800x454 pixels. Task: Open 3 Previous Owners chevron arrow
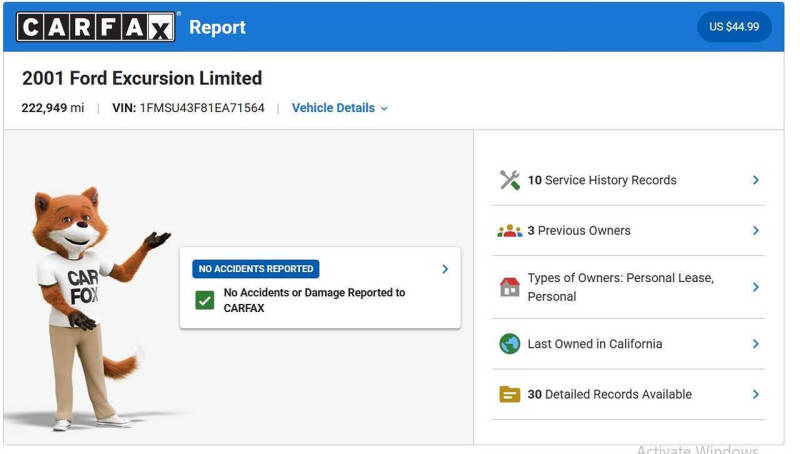(x=756, y=231)
